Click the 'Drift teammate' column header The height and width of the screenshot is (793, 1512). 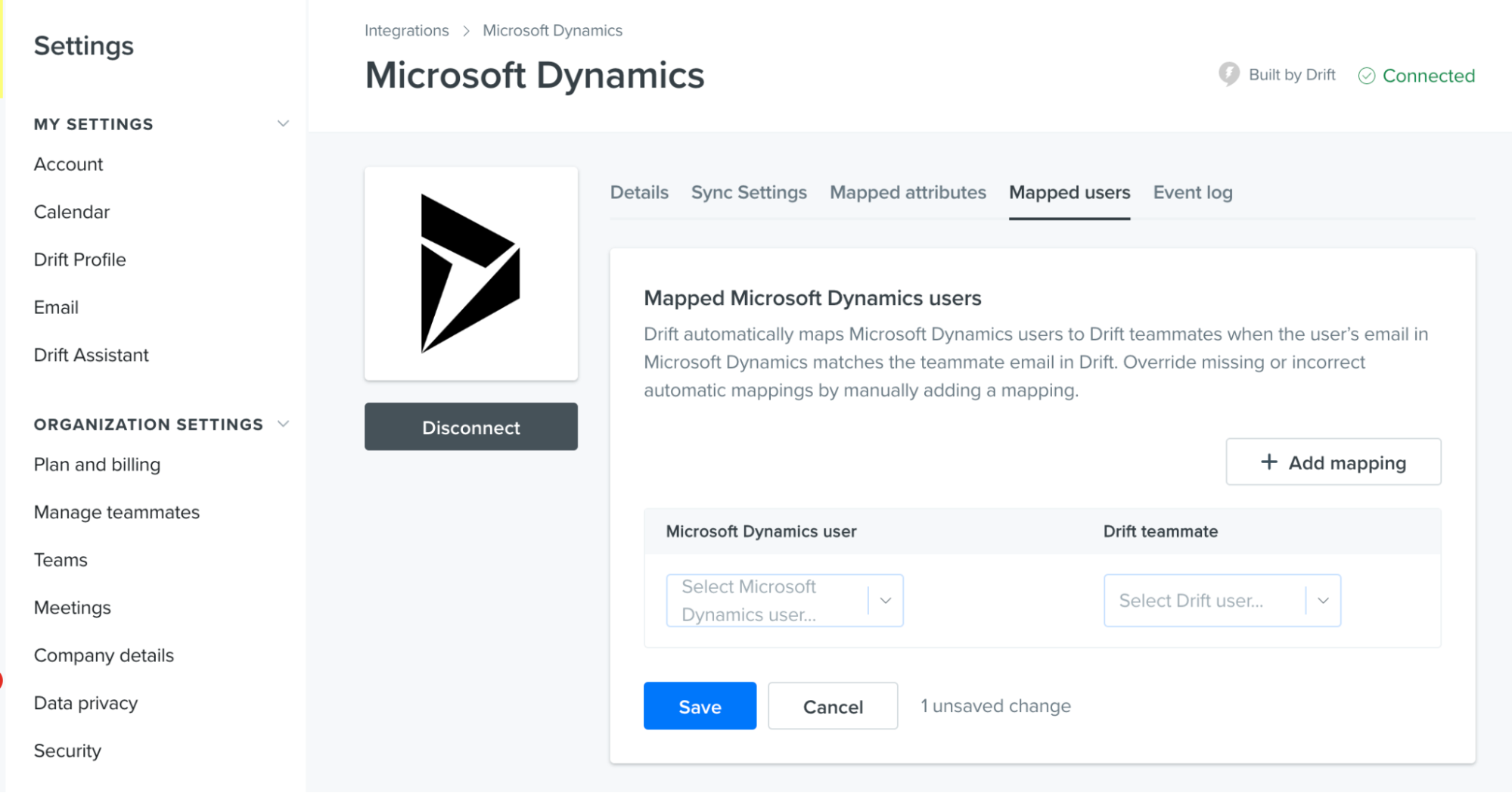point(1160,531)
